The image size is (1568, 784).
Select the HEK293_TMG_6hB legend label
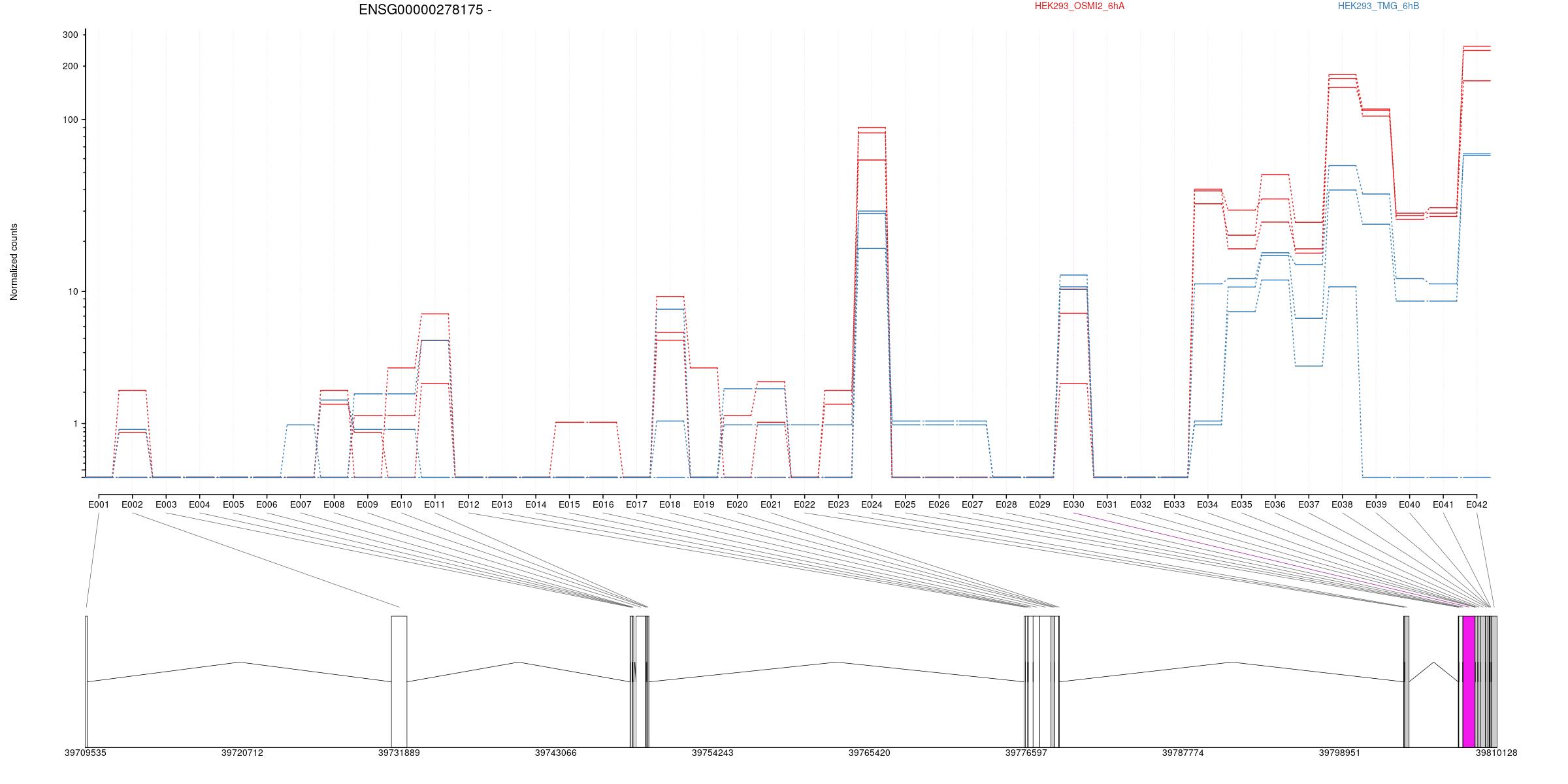(x=1379, y=6)
